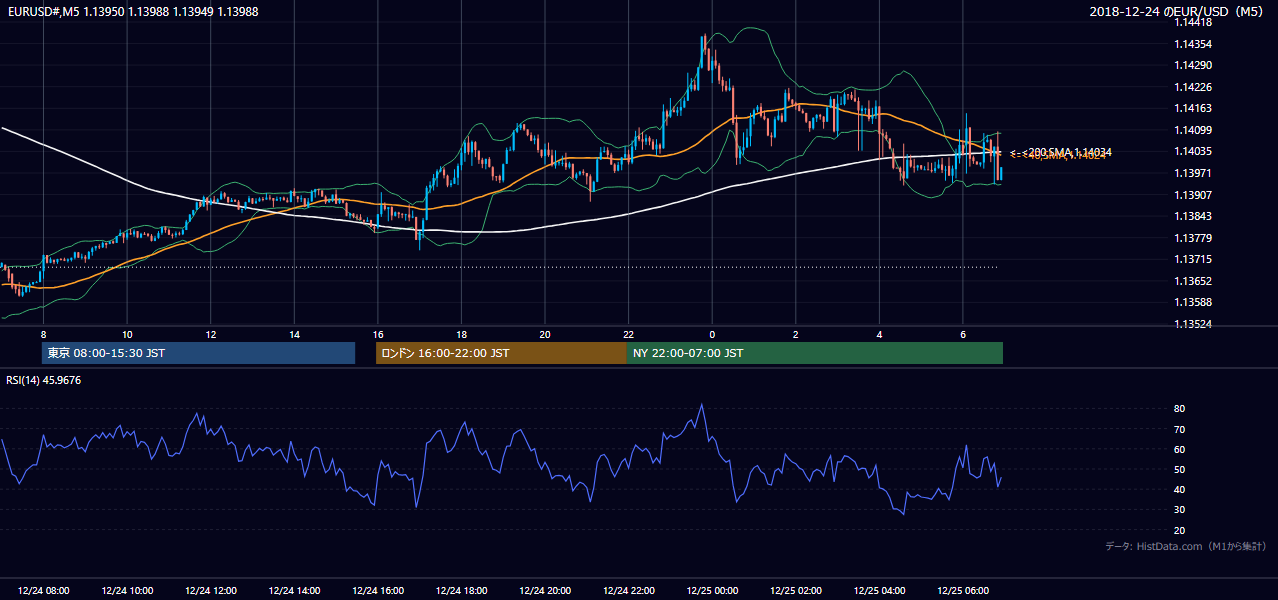Viewport: 1278px width, 600px height.
Task: Click hour label 12 on price chart axis
Action: click(x=211, y=334)
